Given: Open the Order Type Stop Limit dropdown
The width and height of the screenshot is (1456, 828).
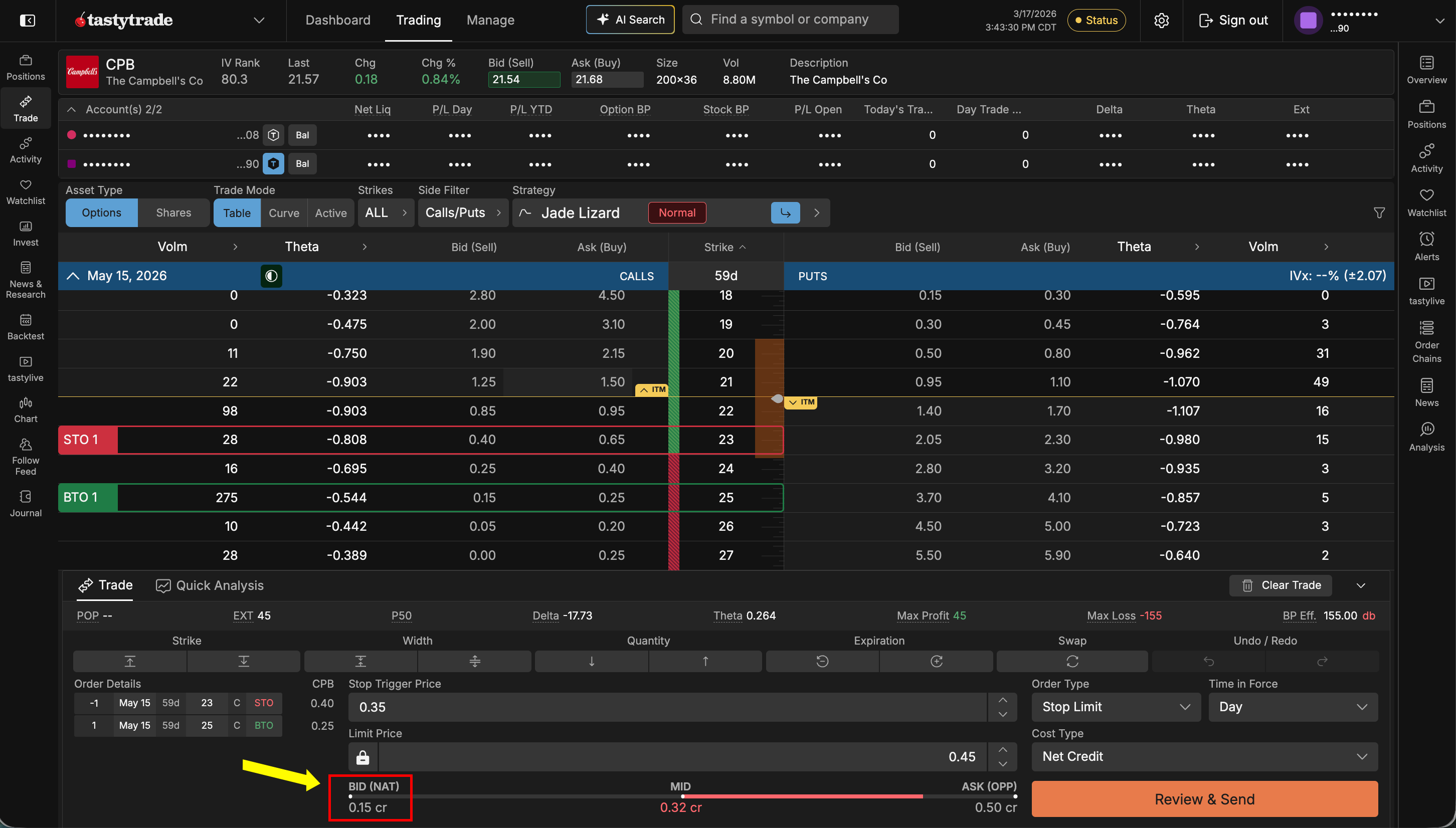Looking at the screenshot, I should coord(1116,707).
